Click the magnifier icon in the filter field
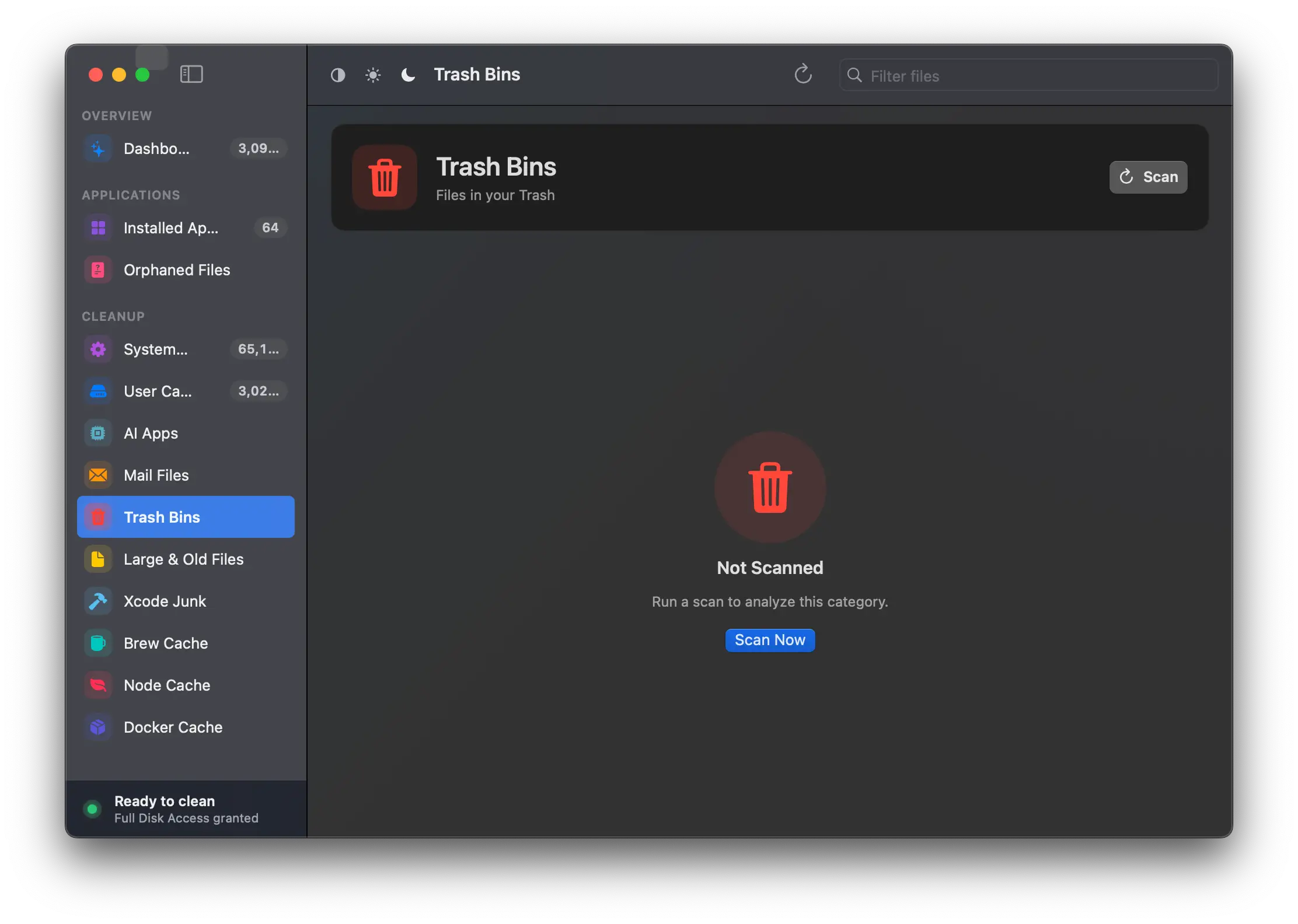The width and height of the screenshot is (1298, 924). (x=854, y=75)
